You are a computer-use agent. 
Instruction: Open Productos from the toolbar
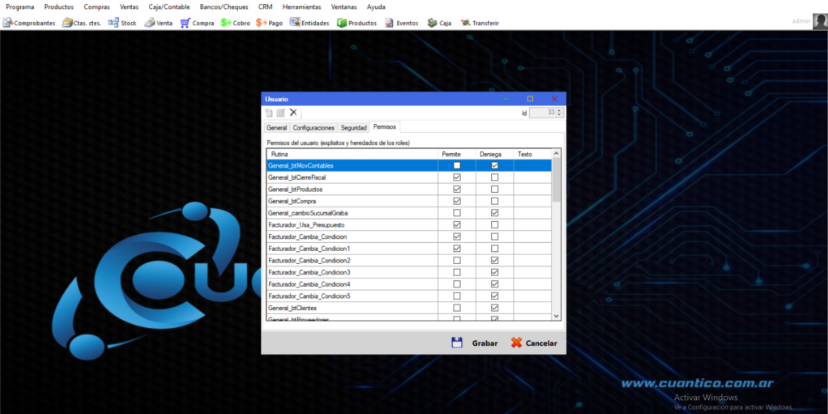(x=357, y=23)
